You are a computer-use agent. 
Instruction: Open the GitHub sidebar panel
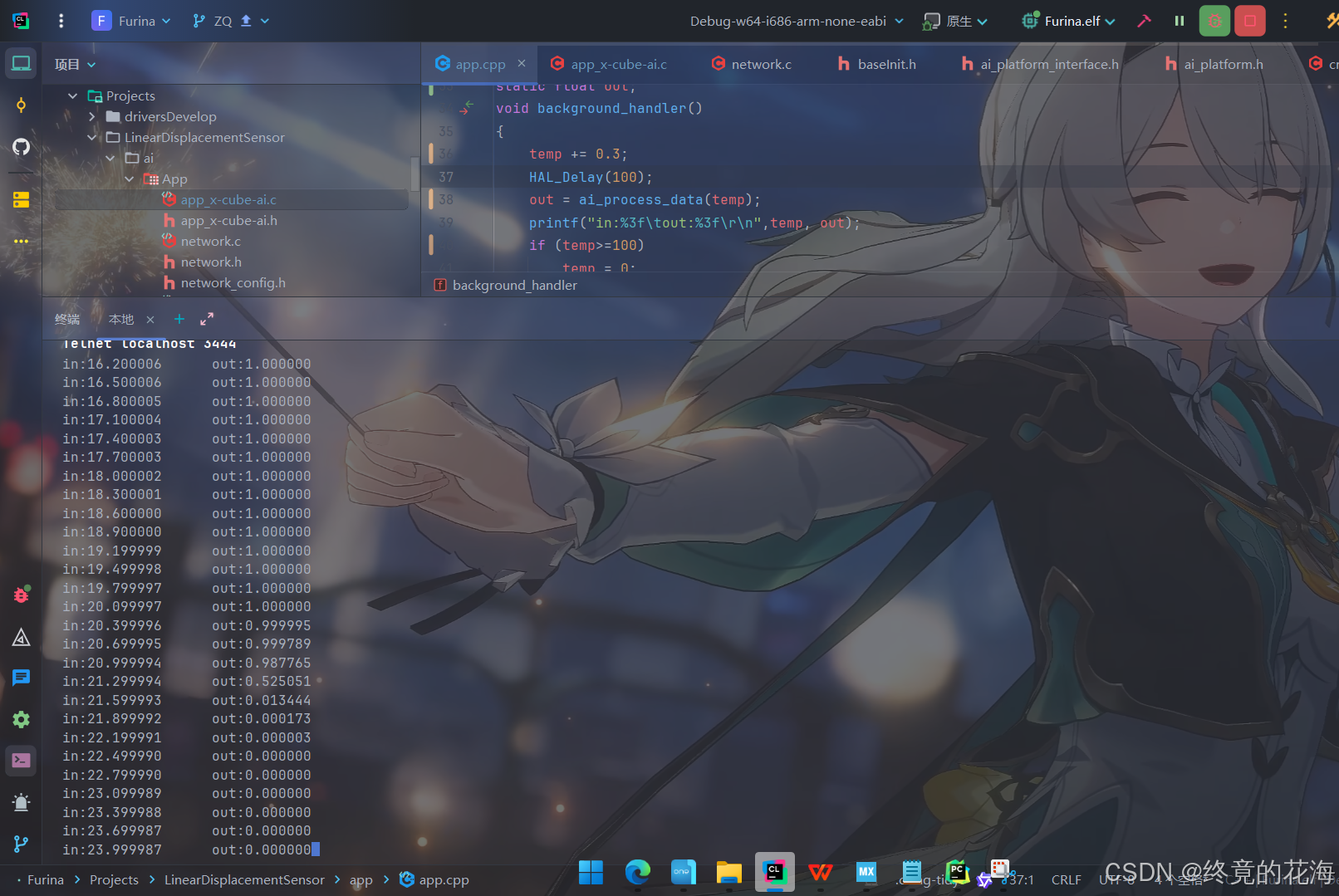21,147
